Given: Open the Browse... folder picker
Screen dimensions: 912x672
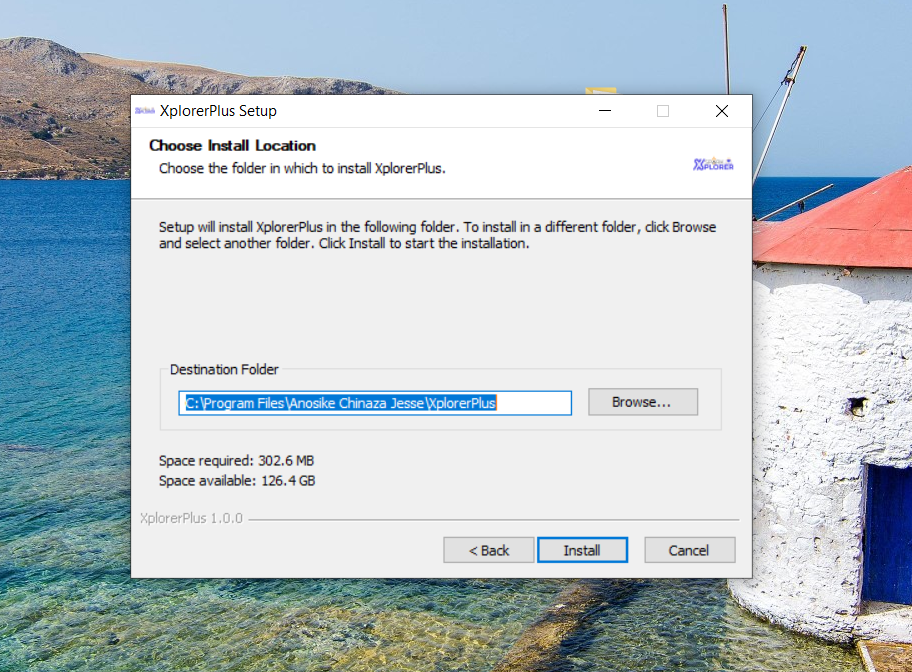Looking at the screenshot, I should click(x=642, y=402).
